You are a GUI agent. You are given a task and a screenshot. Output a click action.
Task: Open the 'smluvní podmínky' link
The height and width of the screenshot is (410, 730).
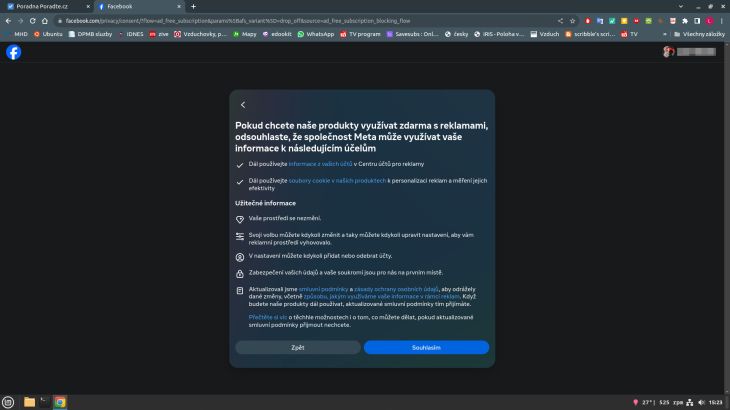tap(323, 289)
